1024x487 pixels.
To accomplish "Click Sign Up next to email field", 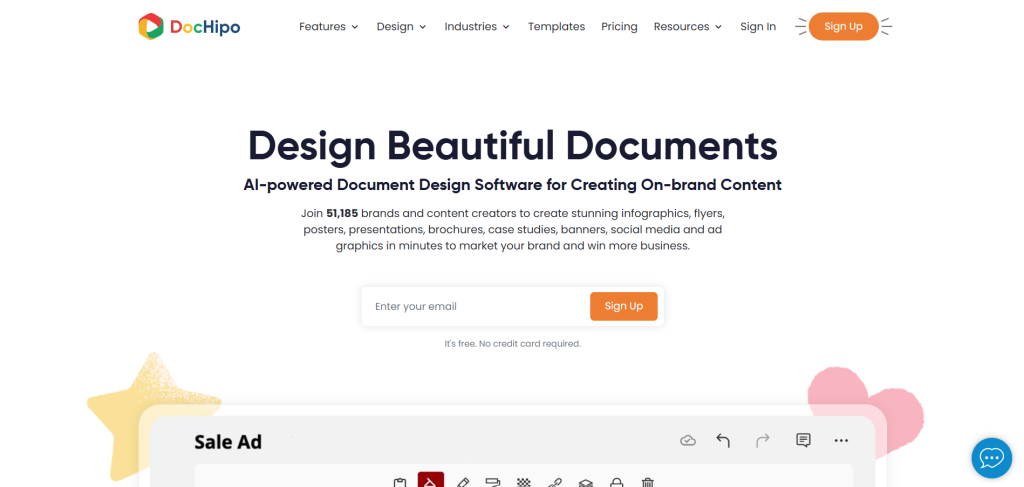I will (624, 306).
